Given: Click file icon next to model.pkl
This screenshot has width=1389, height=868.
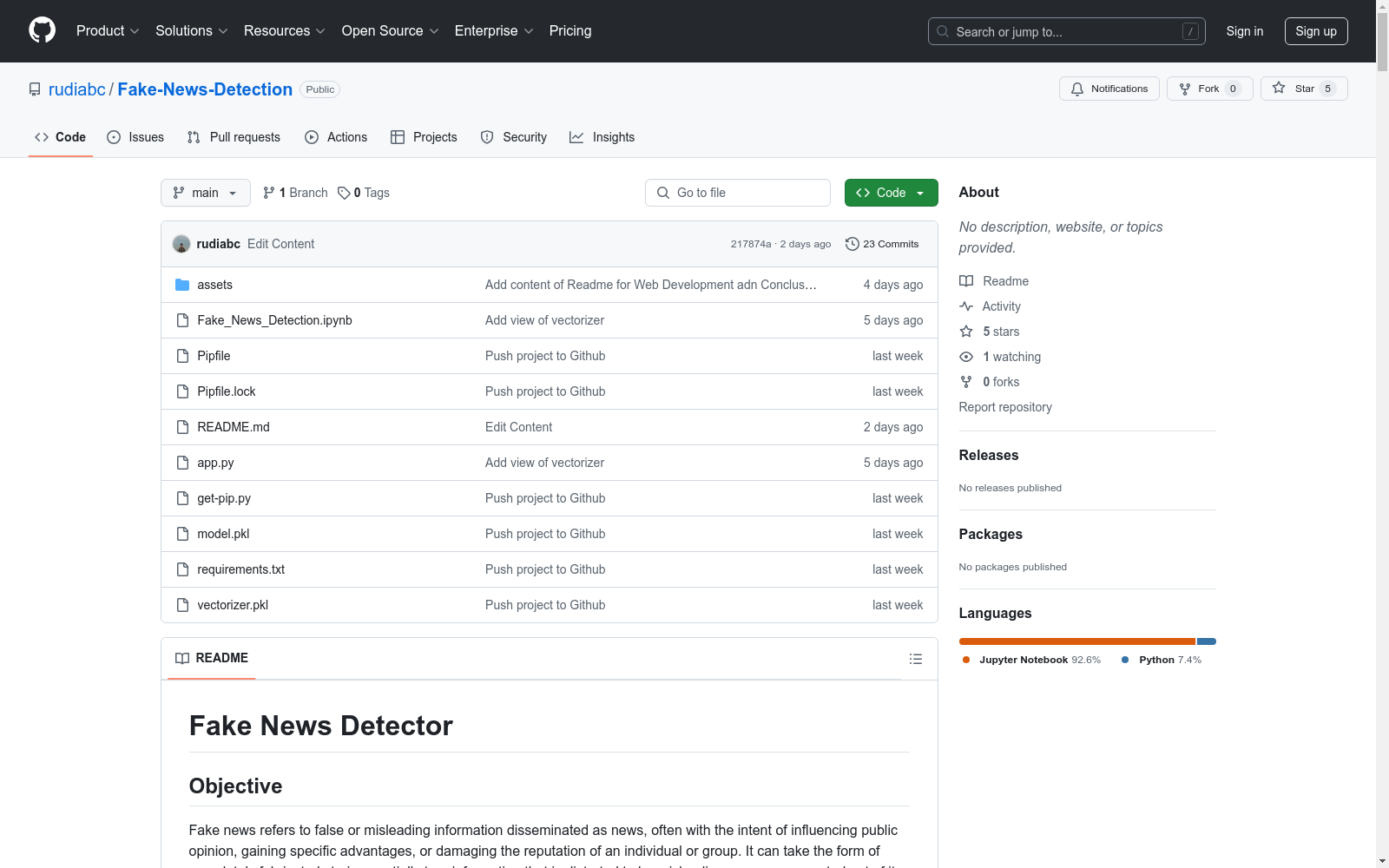Looking at the screenshot, I should pos(182,534).
